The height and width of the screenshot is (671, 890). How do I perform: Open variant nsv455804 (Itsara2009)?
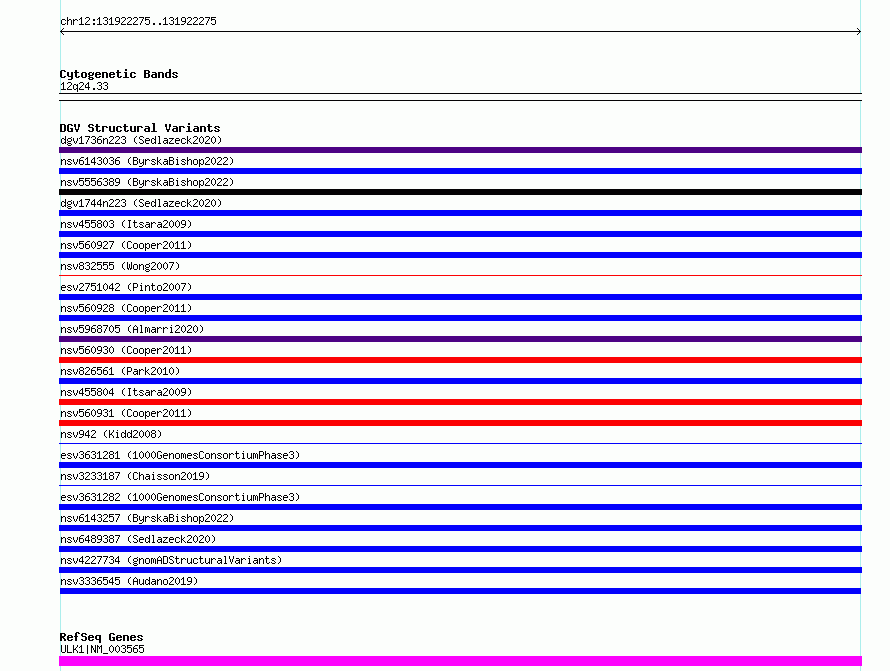click(x=126, y=392)
